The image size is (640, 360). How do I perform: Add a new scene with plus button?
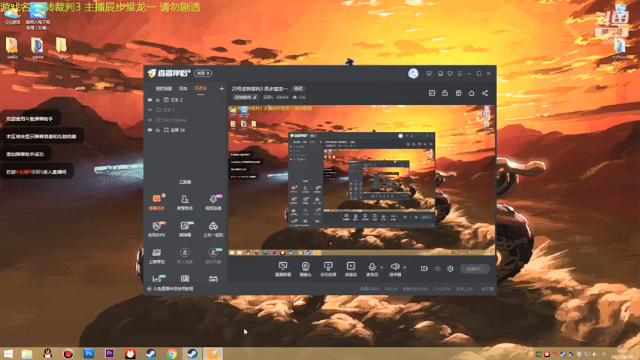point(221,88)
